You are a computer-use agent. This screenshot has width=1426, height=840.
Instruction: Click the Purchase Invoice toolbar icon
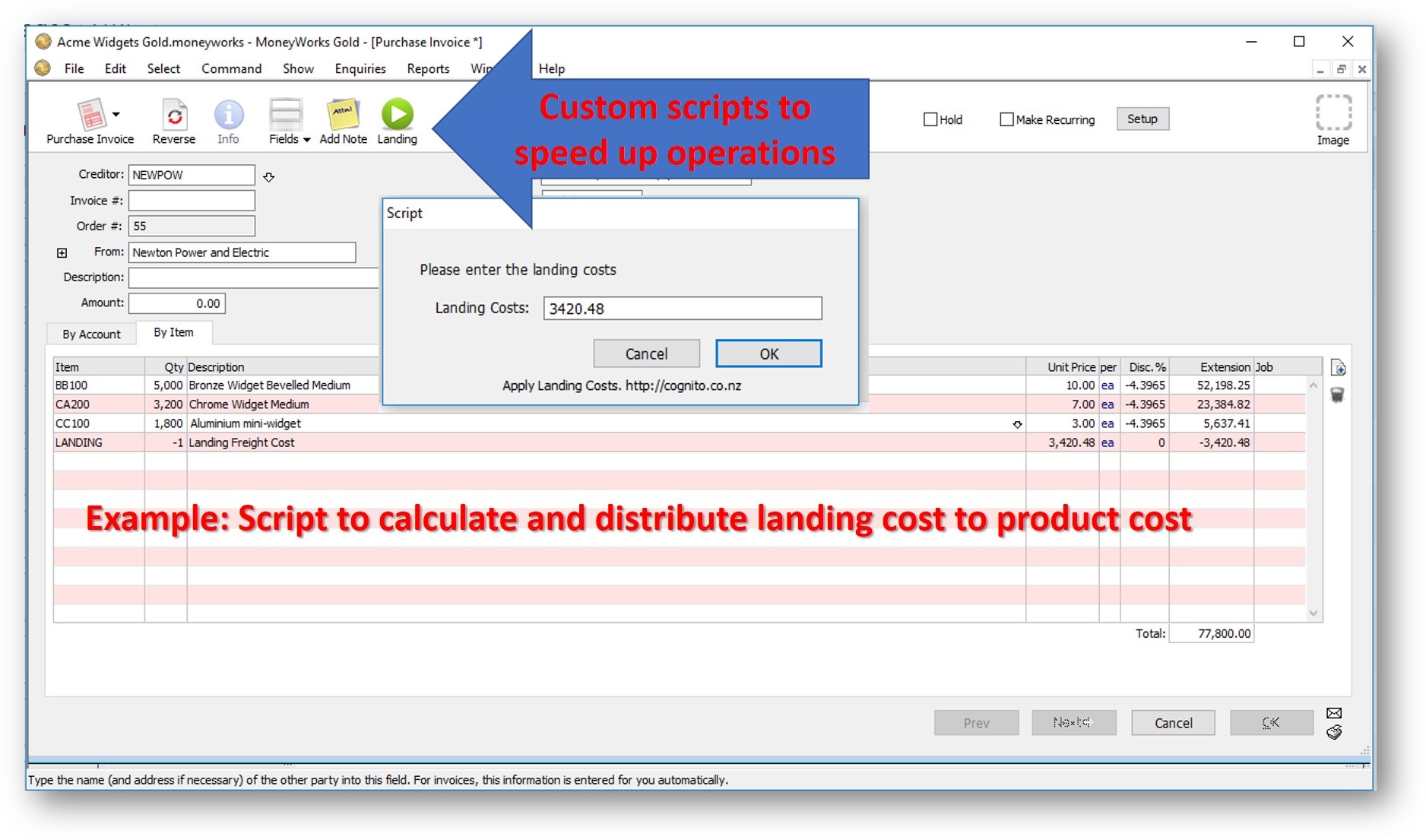[x=90, y=115]
